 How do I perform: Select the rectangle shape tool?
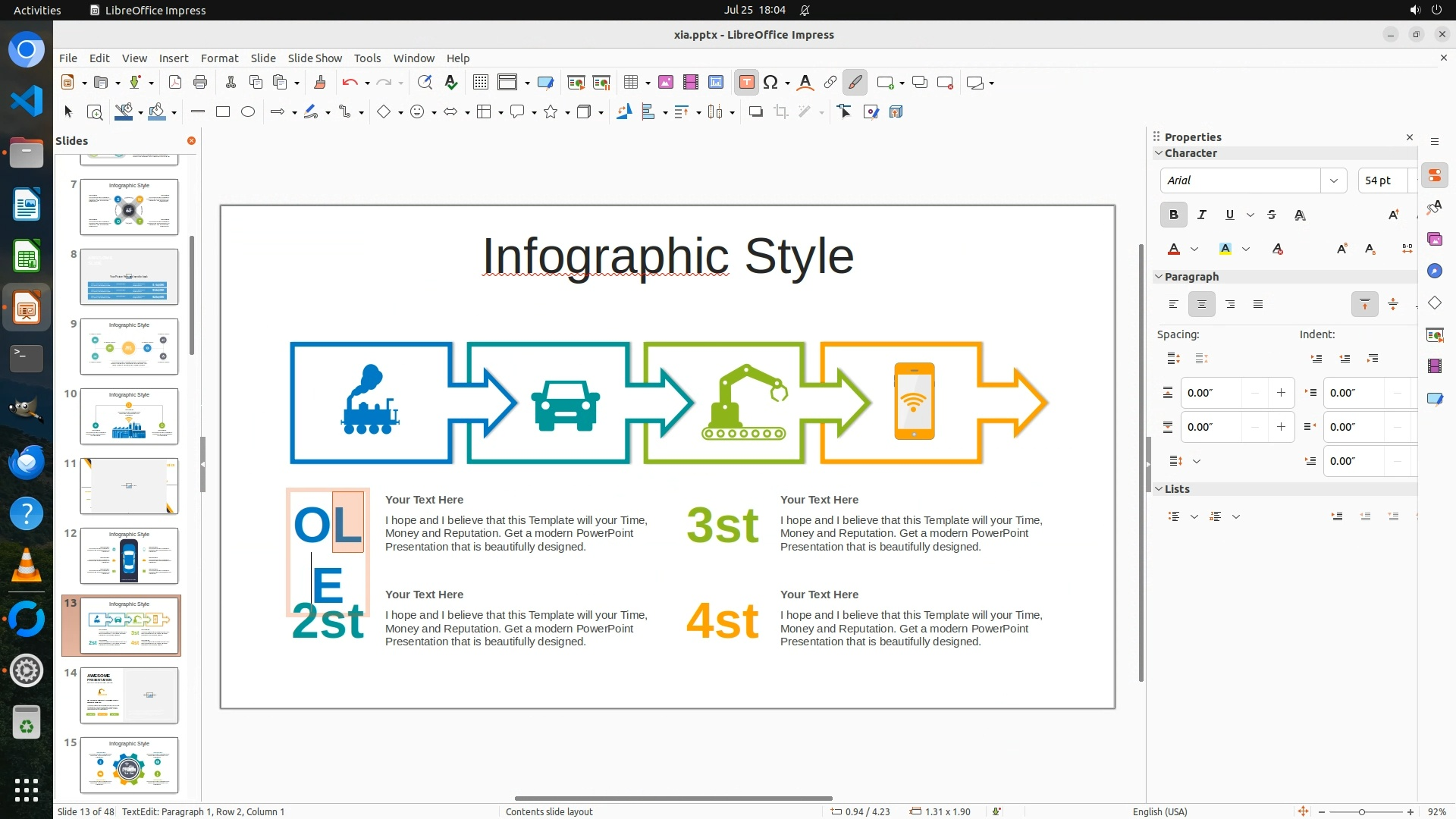click(222, 112)
